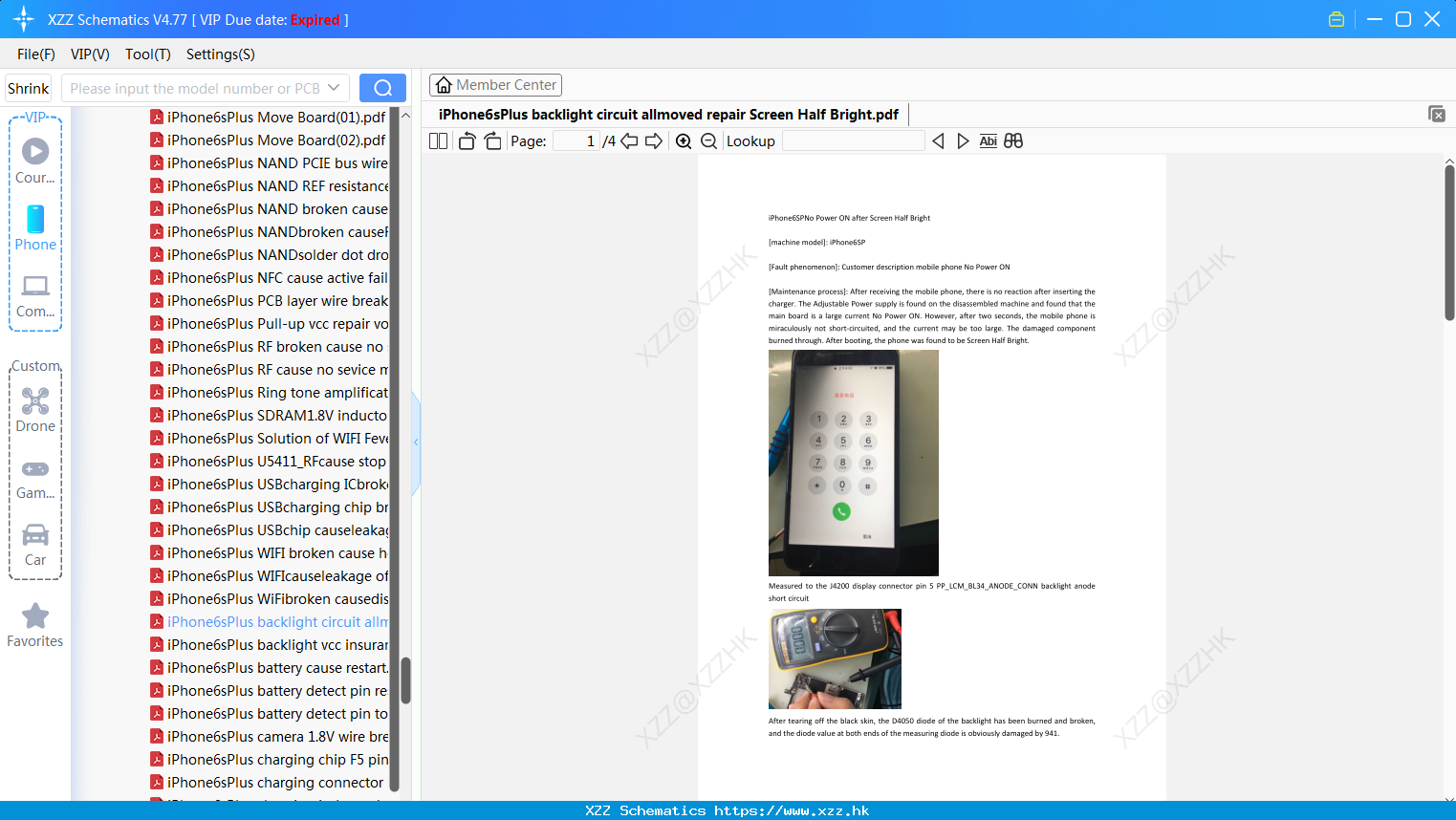Open Member Center
The height and width of the screenshot is (820, 1456).
[x=495, y=85]
